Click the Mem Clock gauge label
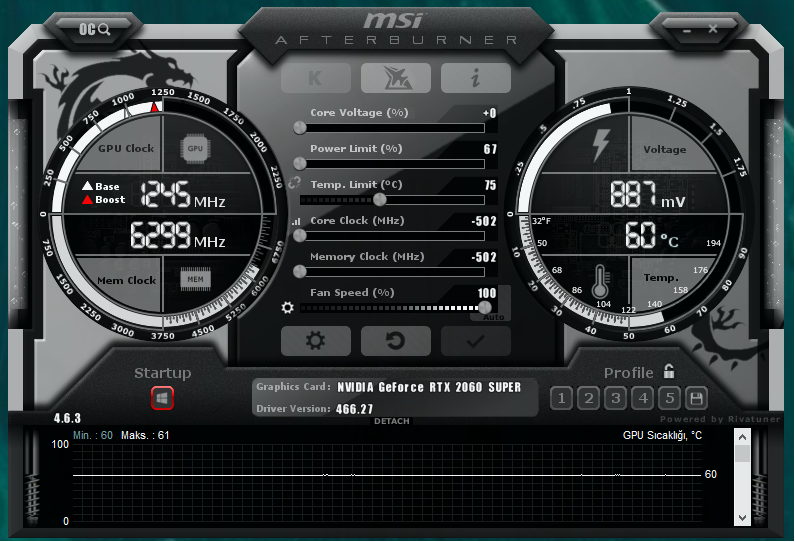This screenshot has width=795, height=542. 126,280
